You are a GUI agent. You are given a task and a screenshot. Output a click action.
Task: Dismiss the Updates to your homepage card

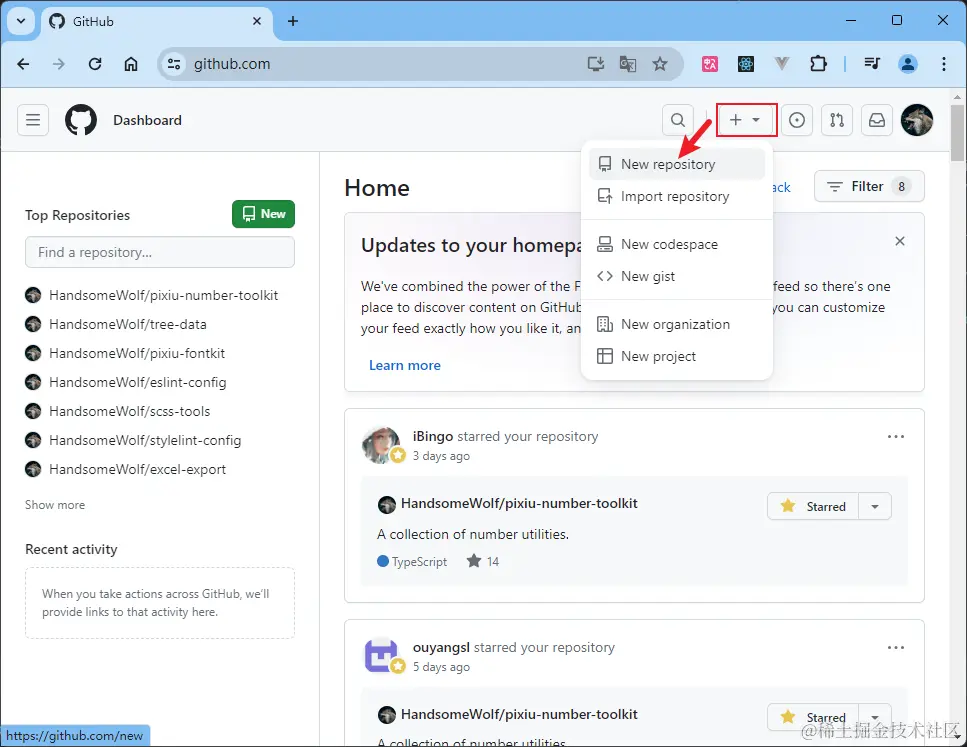[900, 241]
